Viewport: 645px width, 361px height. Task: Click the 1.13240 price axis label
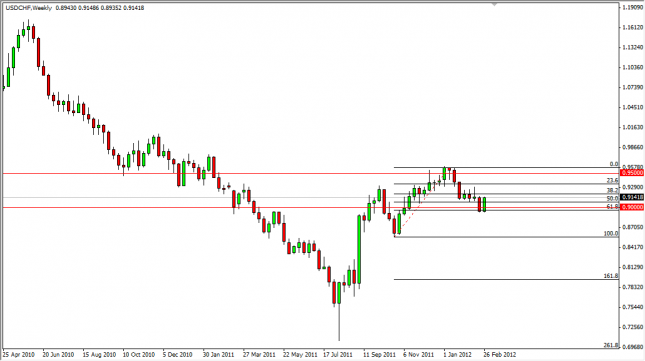coord(633,47)
